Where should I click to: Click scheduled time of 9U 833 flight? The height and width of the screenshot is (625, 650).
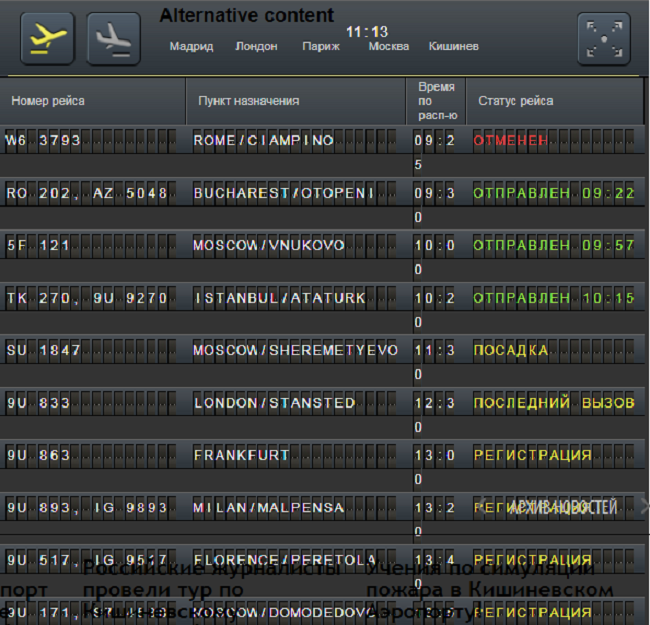(435, 414)
